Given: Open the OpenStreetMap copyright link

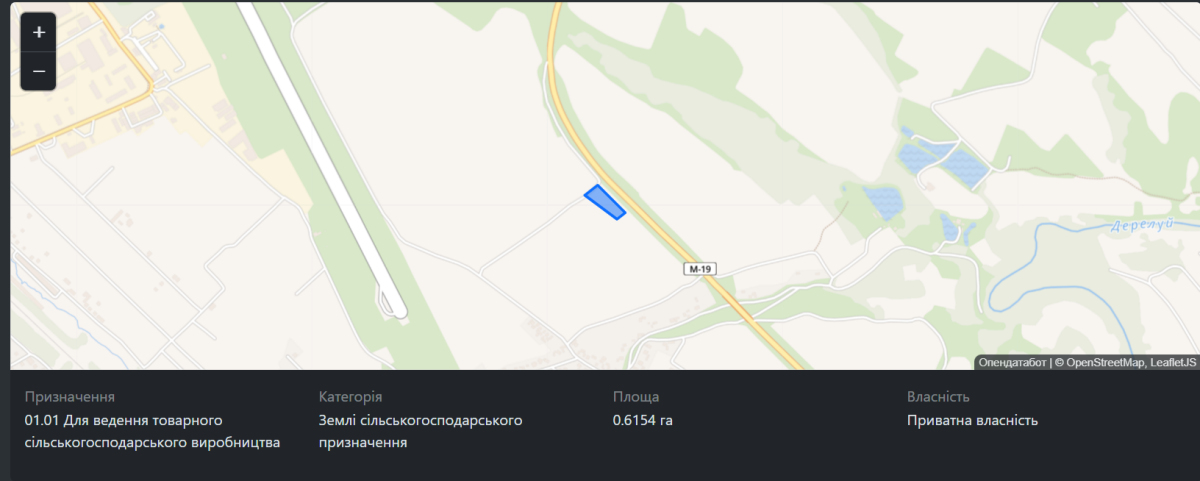Looking at the screenshot, I should pyautogui.click(x=1104, y=362).
